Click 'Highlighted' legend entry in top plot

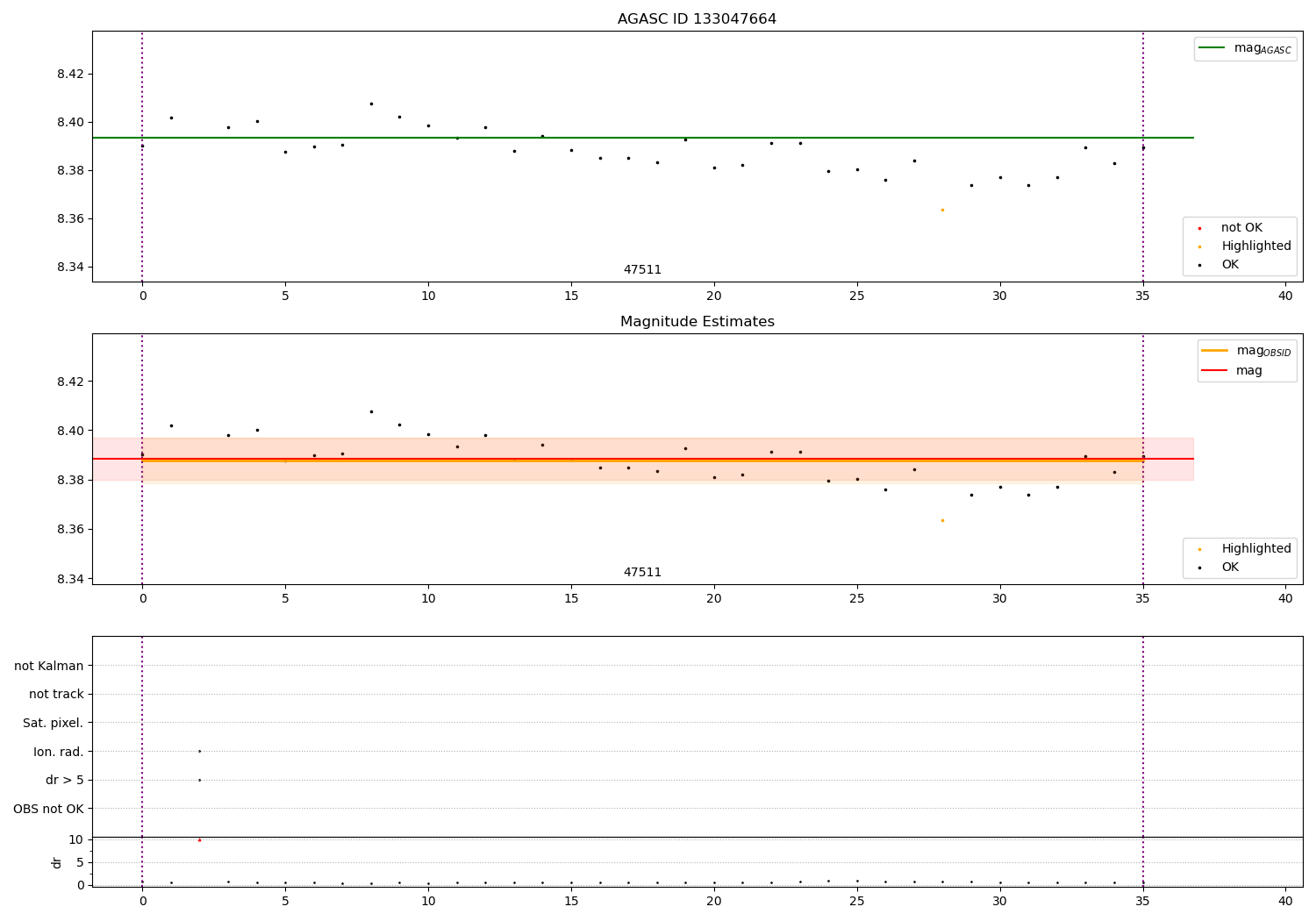click(1246, 246)
